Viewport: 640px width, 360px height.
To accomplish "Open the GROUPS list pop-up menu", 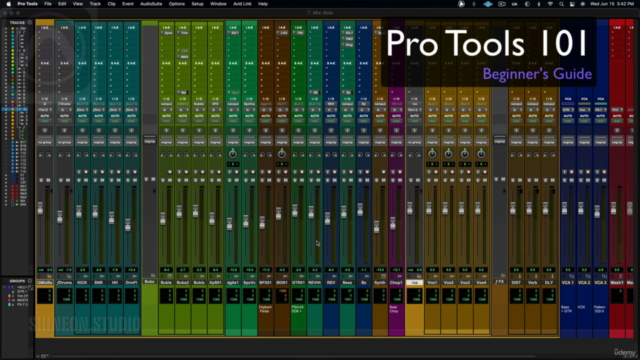I will (29, 281).
